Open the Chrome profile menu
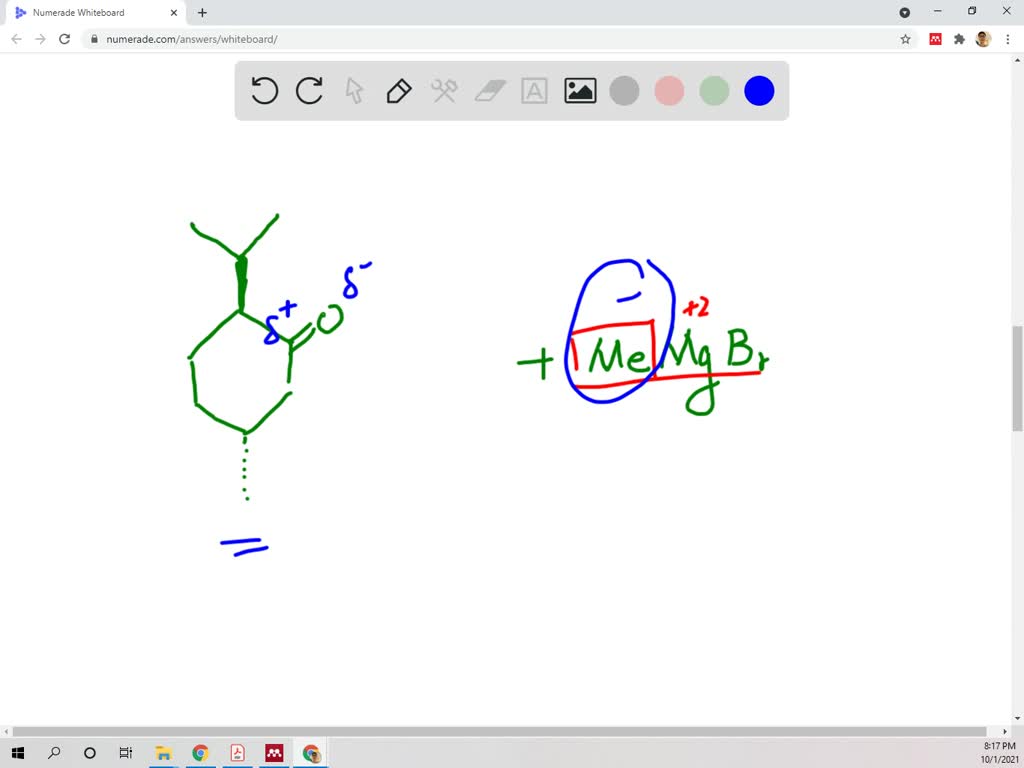This screenshot has width=1024, height=768. 981,38
